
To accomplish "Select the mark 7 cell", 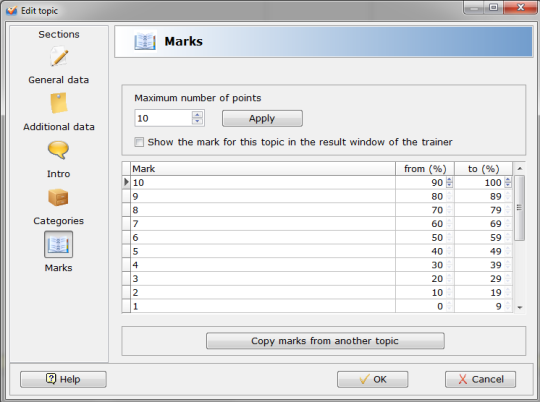I will click(263, 224).
